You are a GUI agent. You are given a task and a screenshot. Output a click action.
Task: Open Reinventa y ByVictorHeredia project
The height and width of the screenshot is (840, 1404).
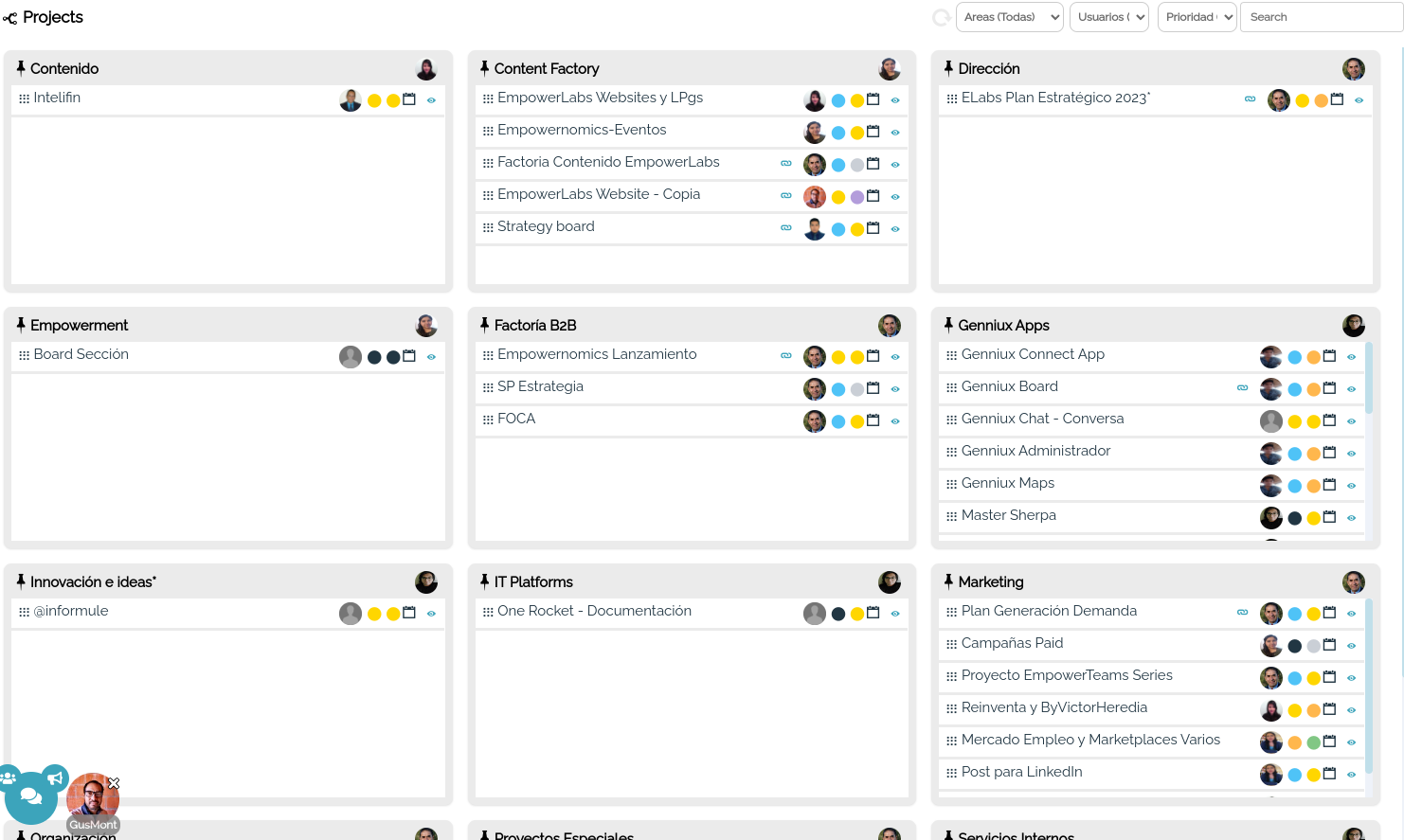[1054, 707]
